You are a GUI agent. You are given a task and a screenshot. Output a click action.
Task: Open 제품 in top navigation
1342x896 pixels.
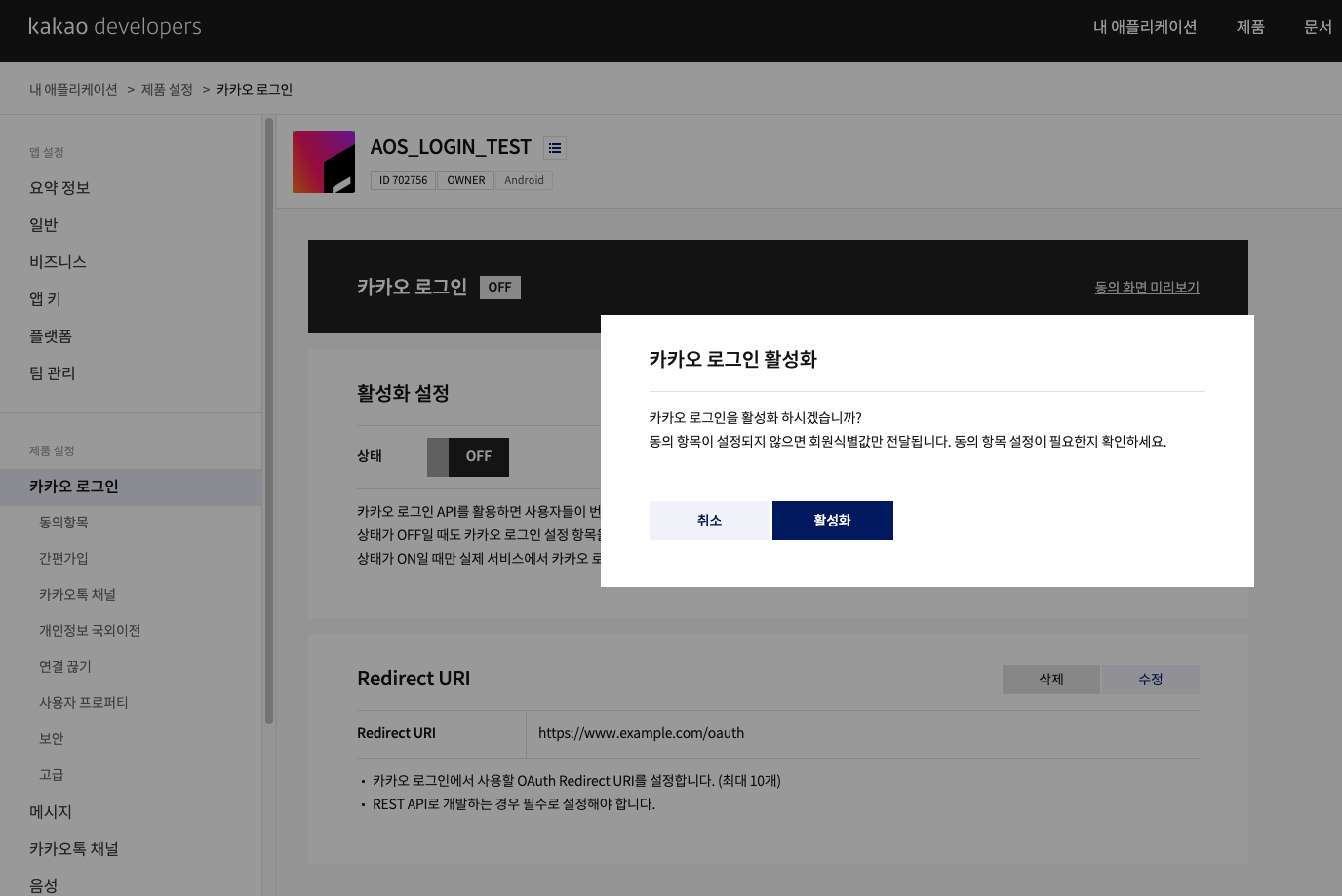click(1250, 27)
